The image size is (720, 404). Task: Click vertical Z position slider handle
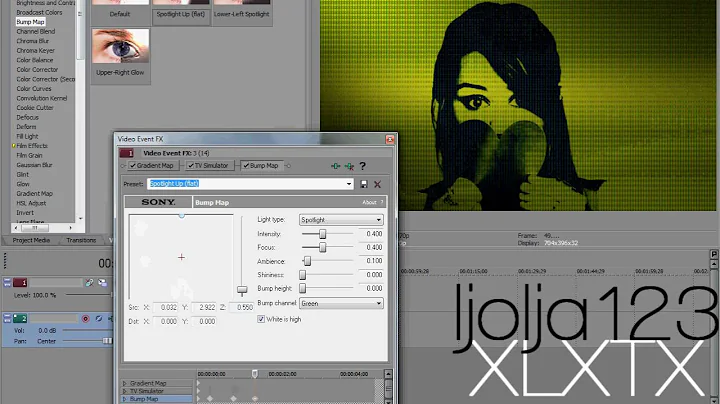242,289
